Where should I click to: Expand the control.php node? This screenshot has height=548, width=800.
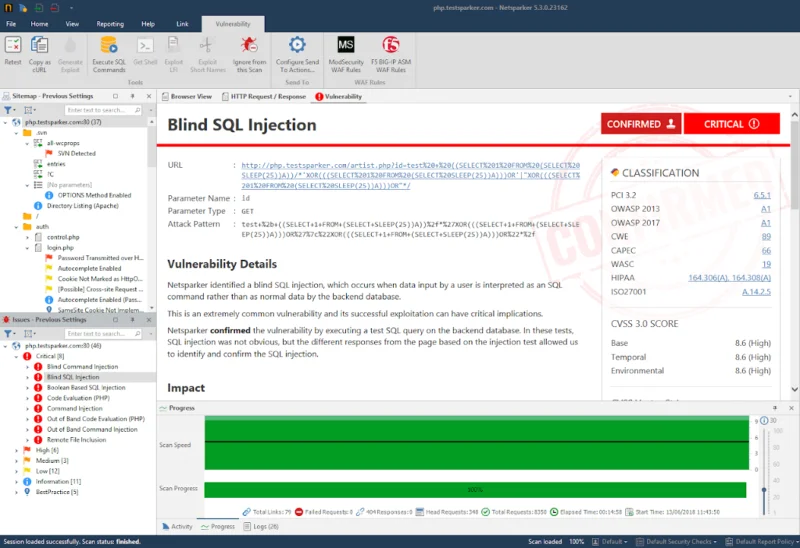(x=28, y=237)
